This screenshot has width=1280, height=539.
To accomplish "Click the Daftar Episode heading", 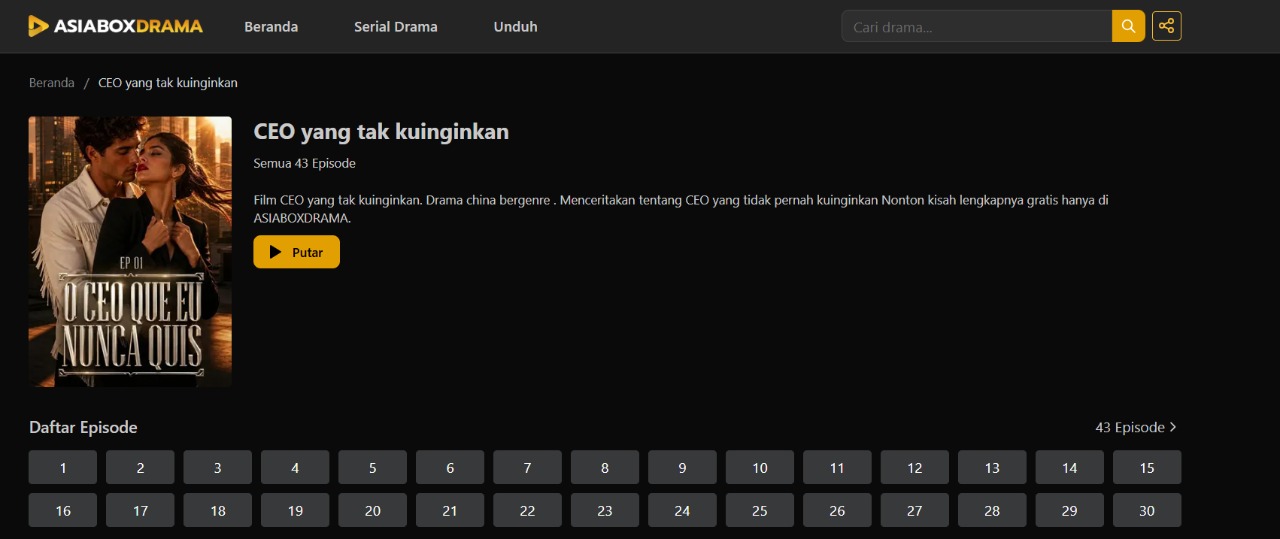I will (x=83, y=427).
